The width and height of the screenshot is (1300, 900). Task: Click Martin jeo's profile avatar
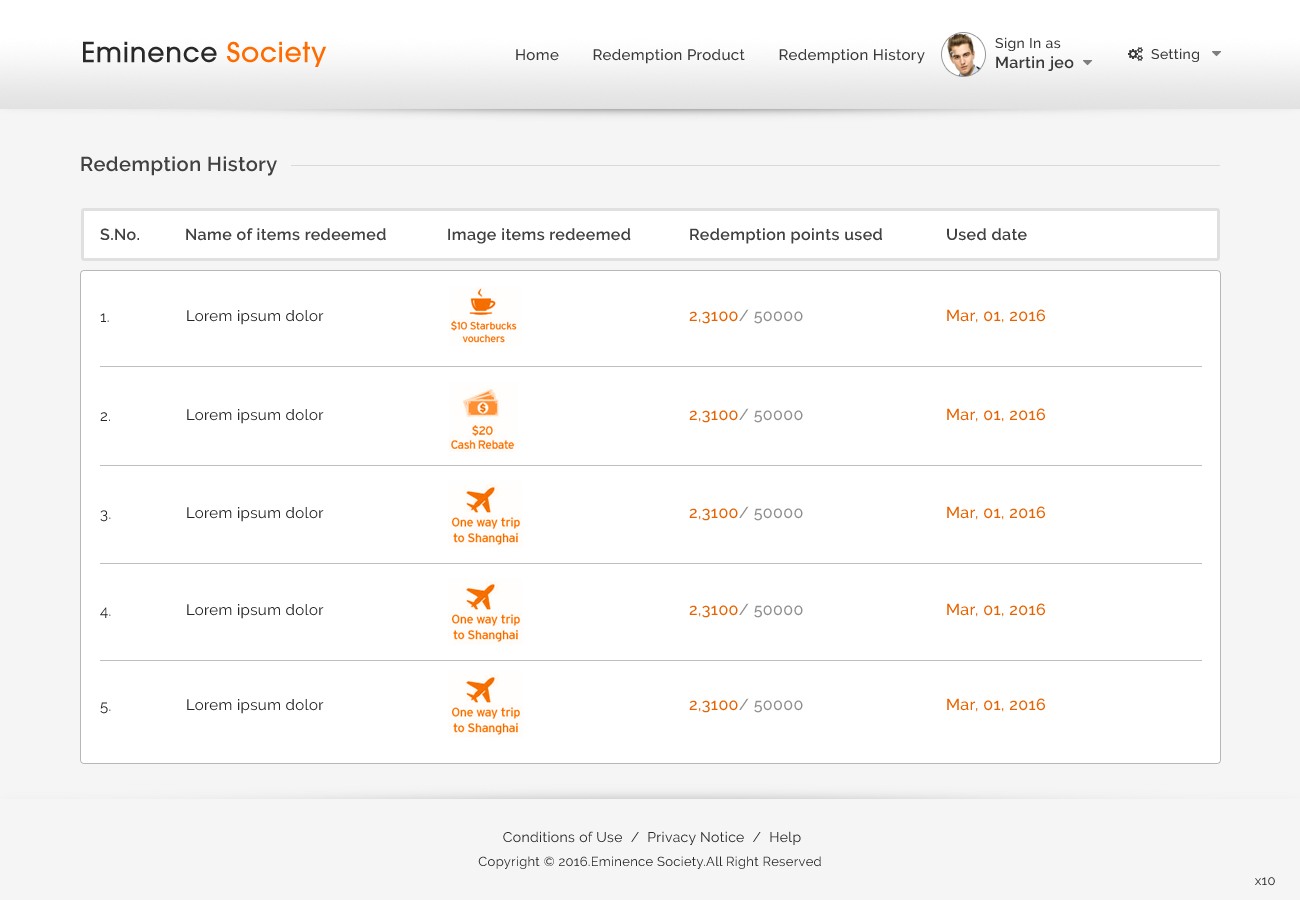point(963,54)
